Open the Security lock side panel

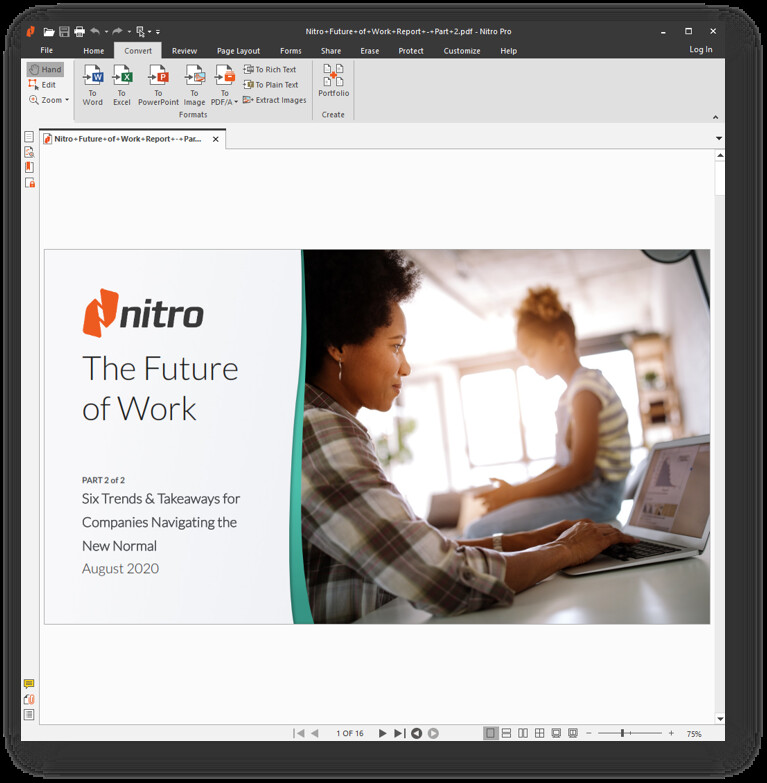pos(29,183)
